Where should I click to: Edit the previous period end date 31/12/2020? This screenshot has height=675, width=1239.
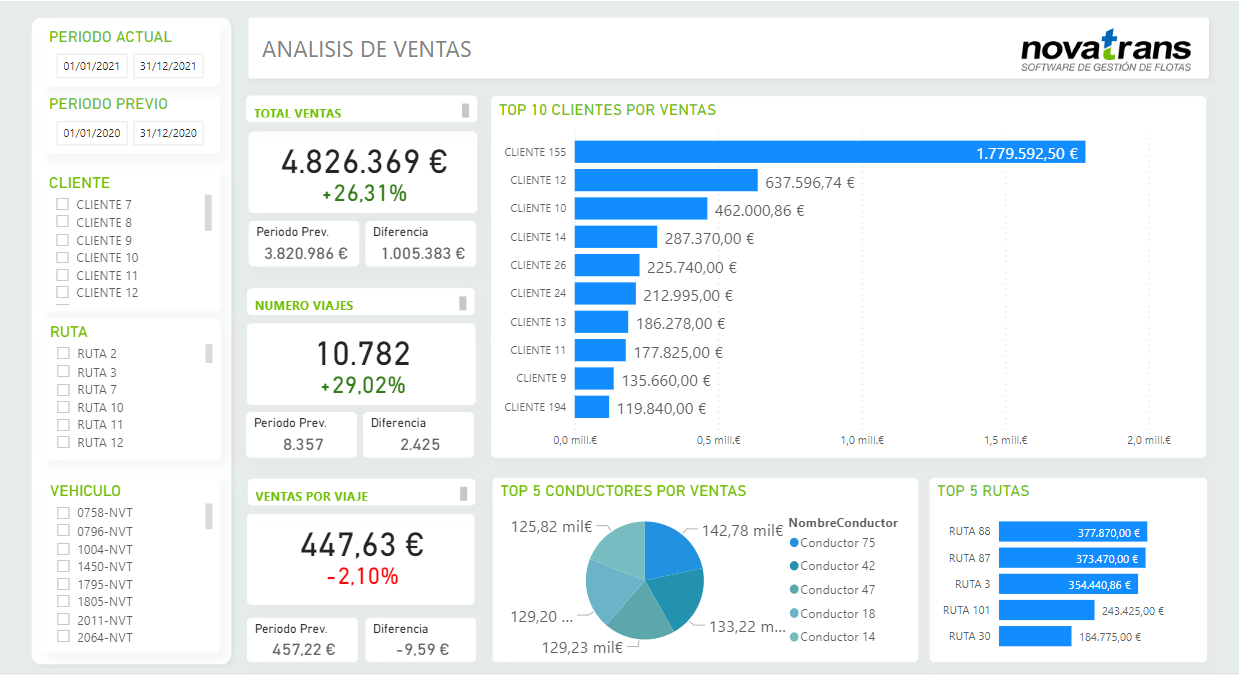click(x=168, y=133)
